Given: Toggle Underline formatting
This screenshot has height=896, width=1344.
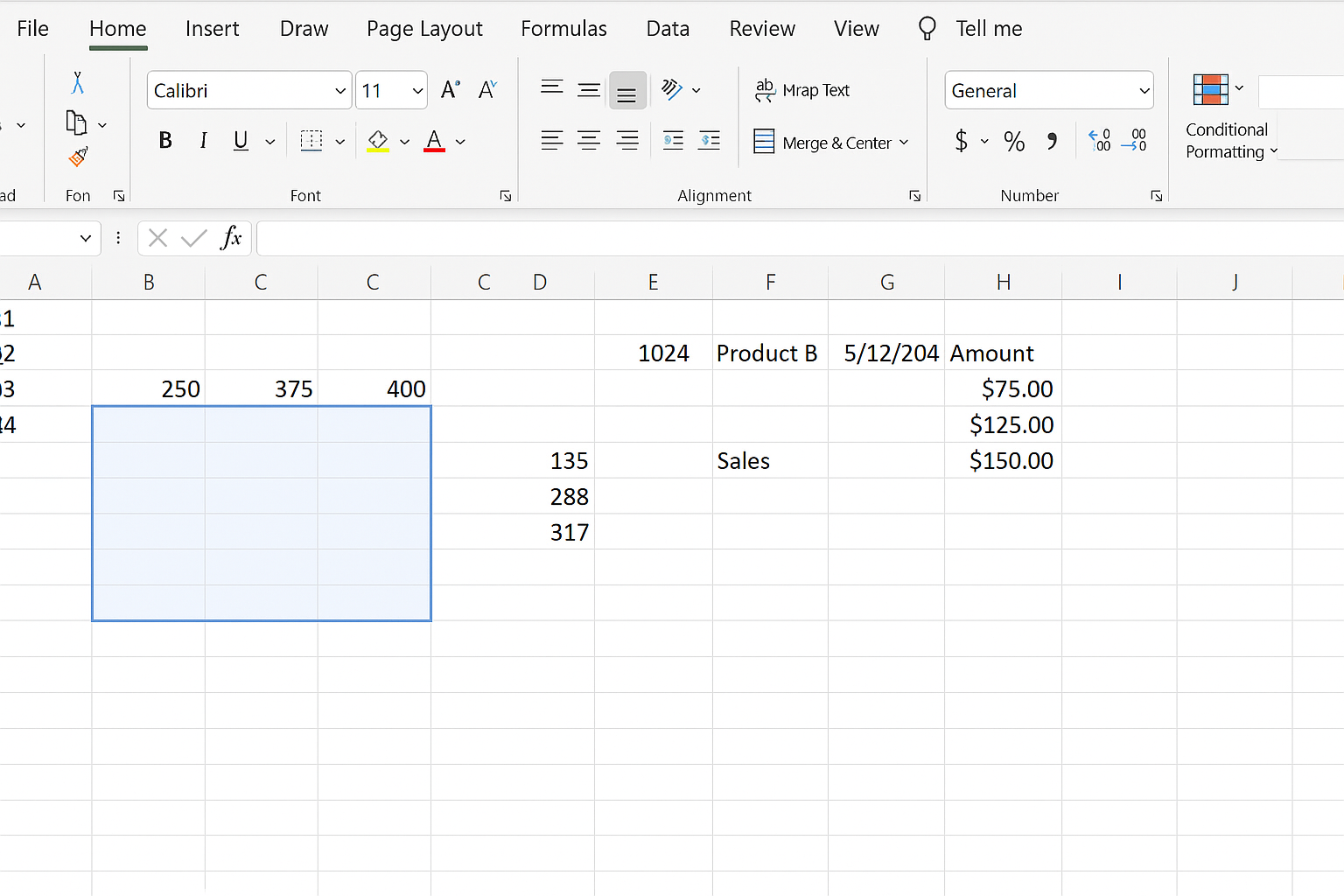Looking at the screenshot, I should pyautogui.click(x=241, y=141).
